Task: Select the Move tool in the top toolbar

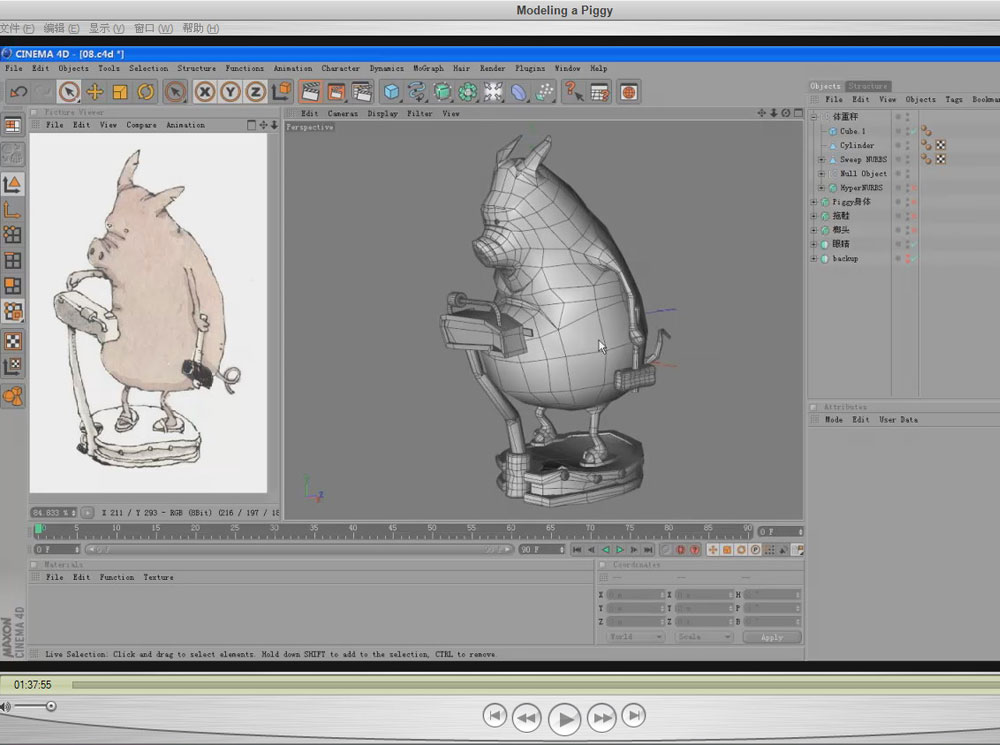Action: 96,92
